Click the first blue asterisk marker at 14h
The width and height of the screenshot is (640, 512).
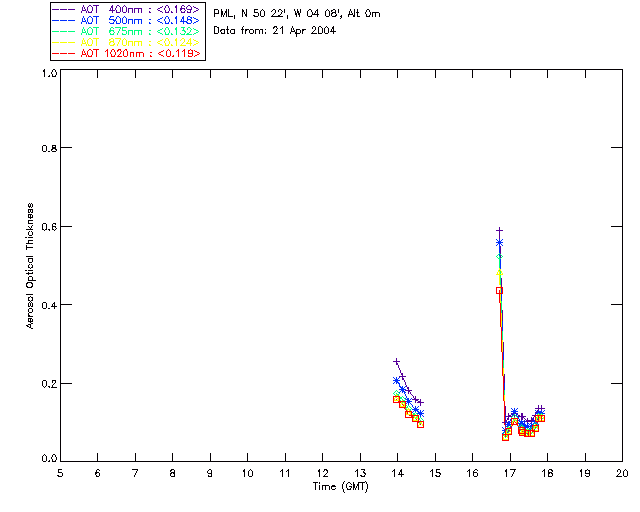click(x=396, y=381)
